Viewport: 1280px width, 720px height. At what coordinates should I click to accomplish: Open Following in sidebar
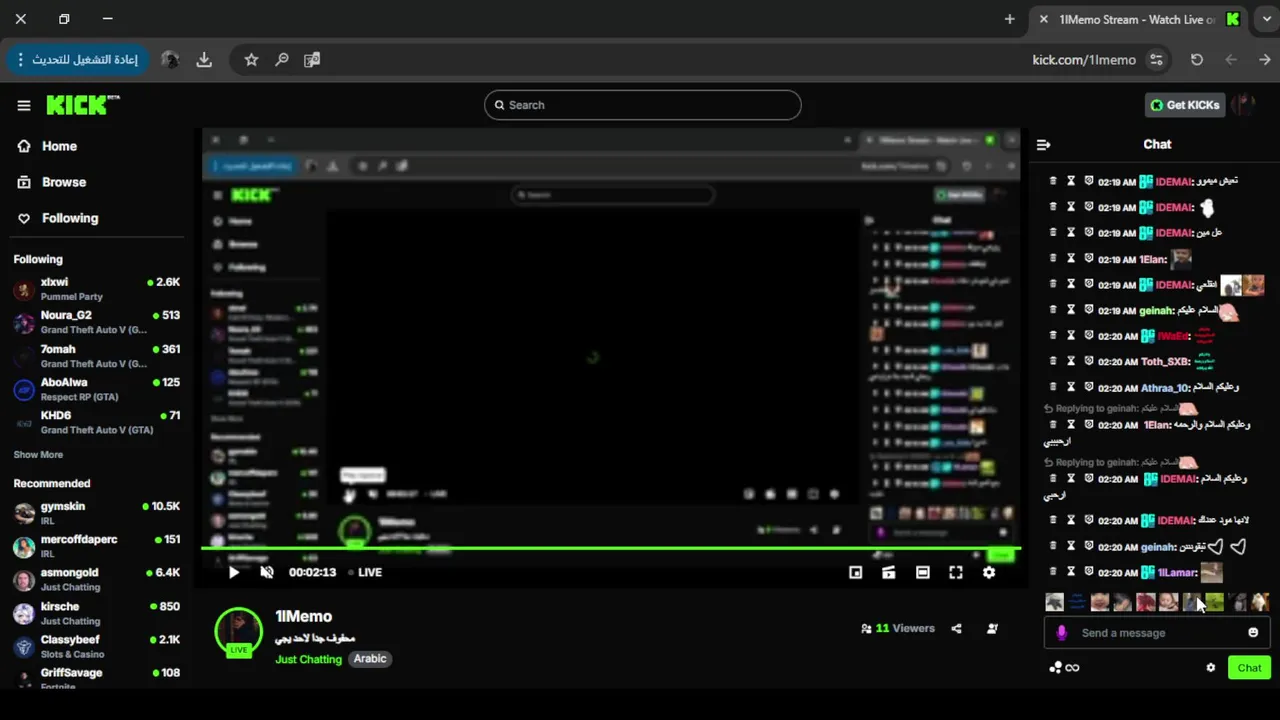pyautogui.click(x=70, y=218)
